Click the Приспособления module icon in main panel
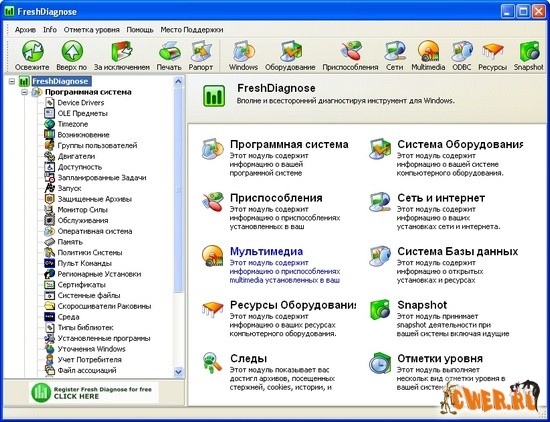 (x=213, y=202)
